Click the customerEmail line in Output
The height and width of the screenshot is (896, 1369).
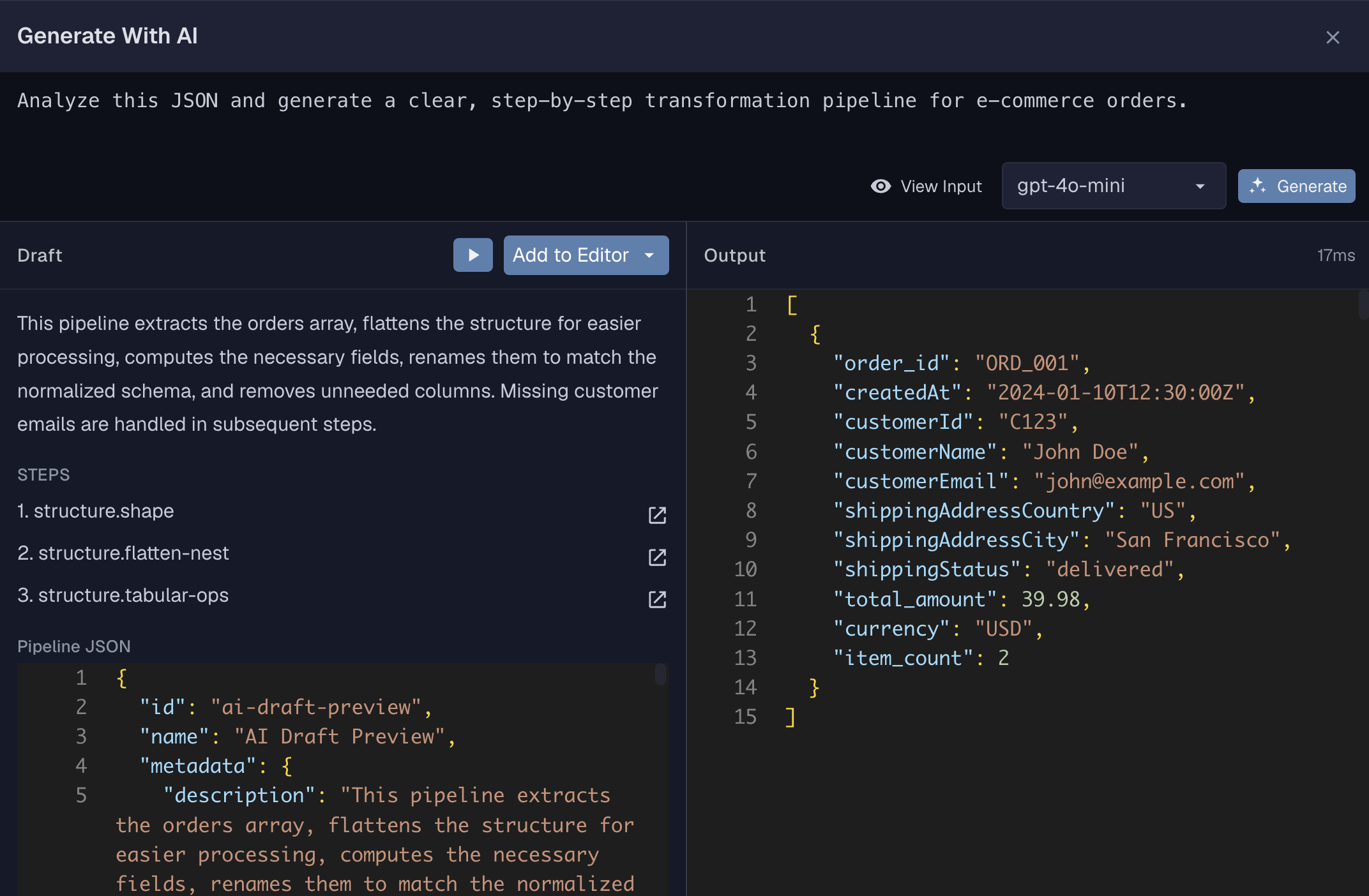[x=1042, y=481]
